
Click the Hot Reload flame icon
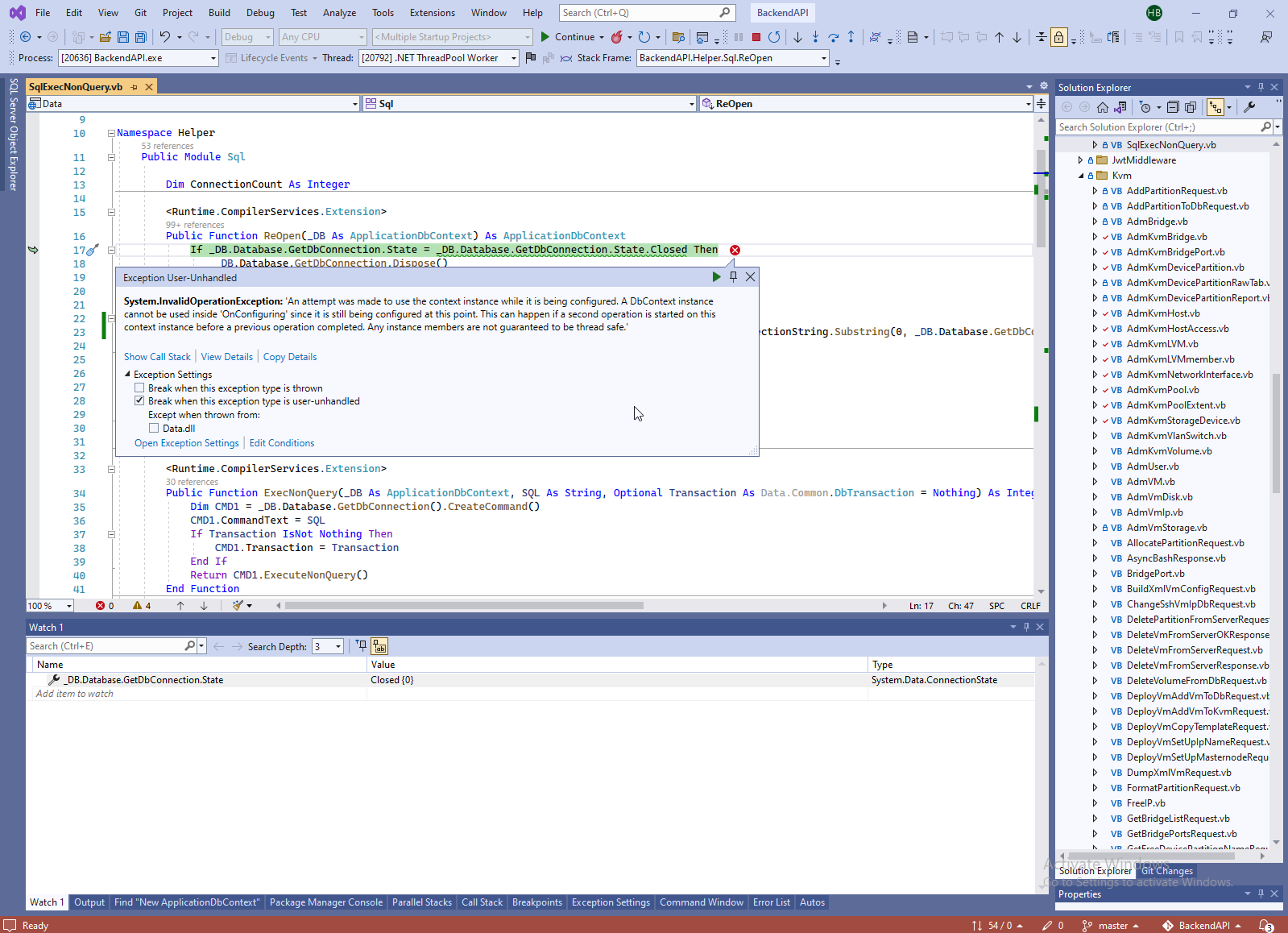(617, 37)
